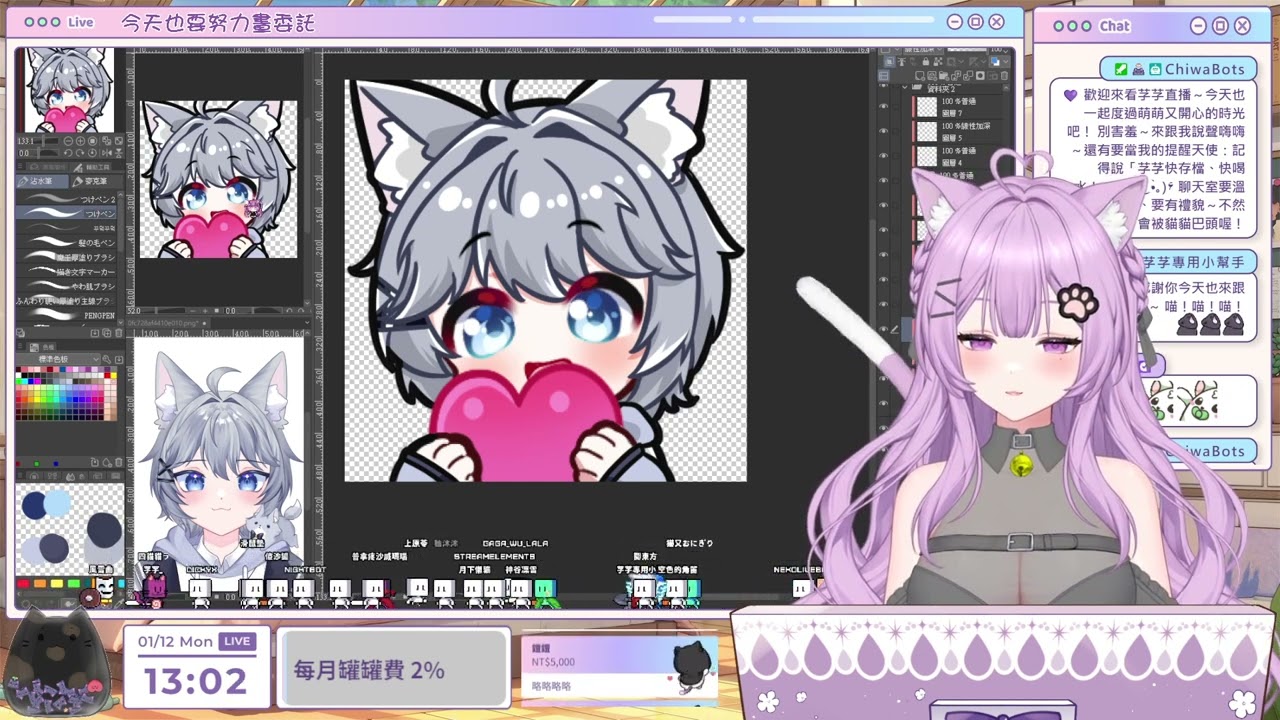Click the pen edit-indicator on bottom layer row
Screen dimensions: 1280x720
click(894, 328)
